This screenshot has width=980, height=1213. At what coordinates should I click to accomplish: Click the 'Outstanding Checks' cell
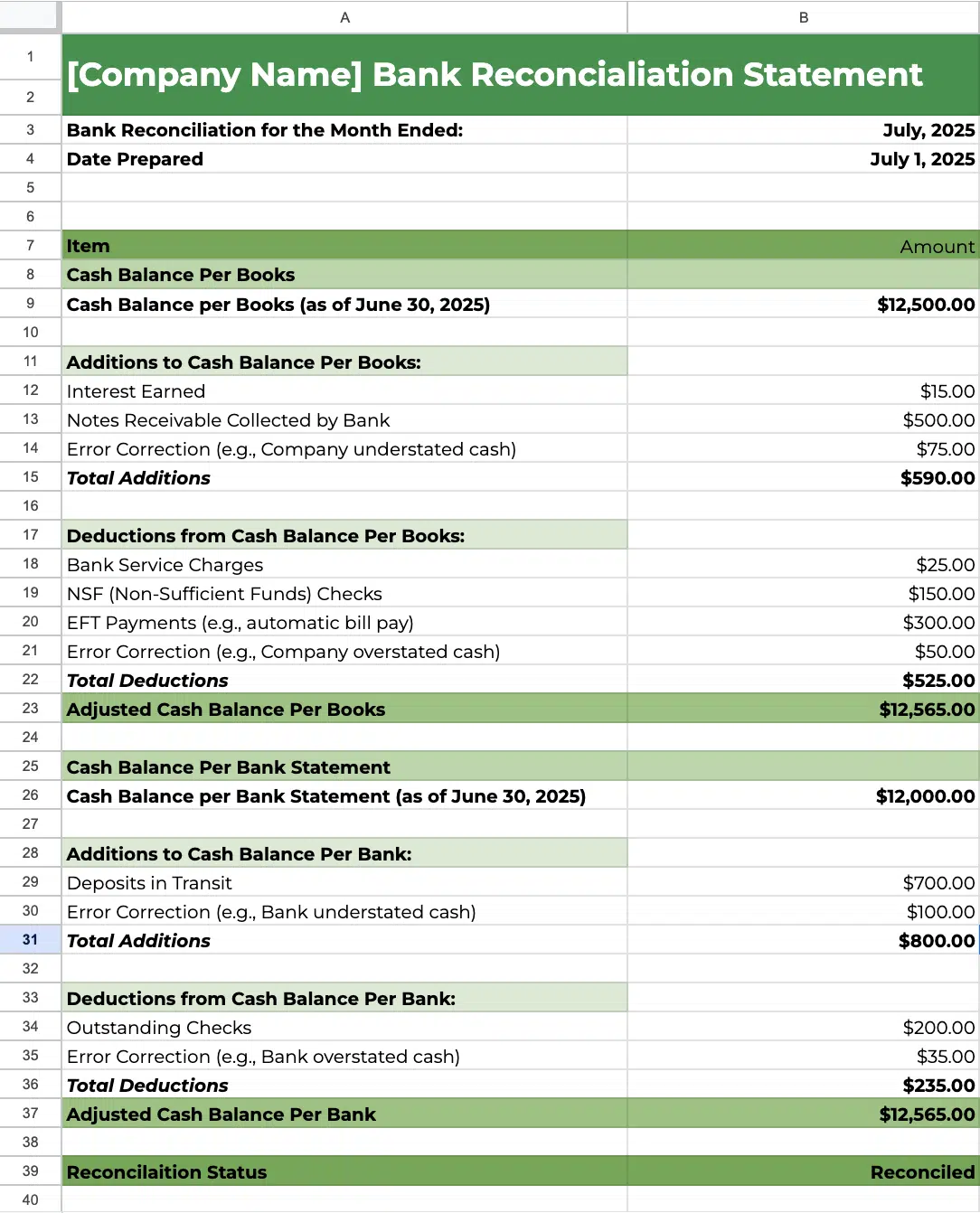point(344,1027)
